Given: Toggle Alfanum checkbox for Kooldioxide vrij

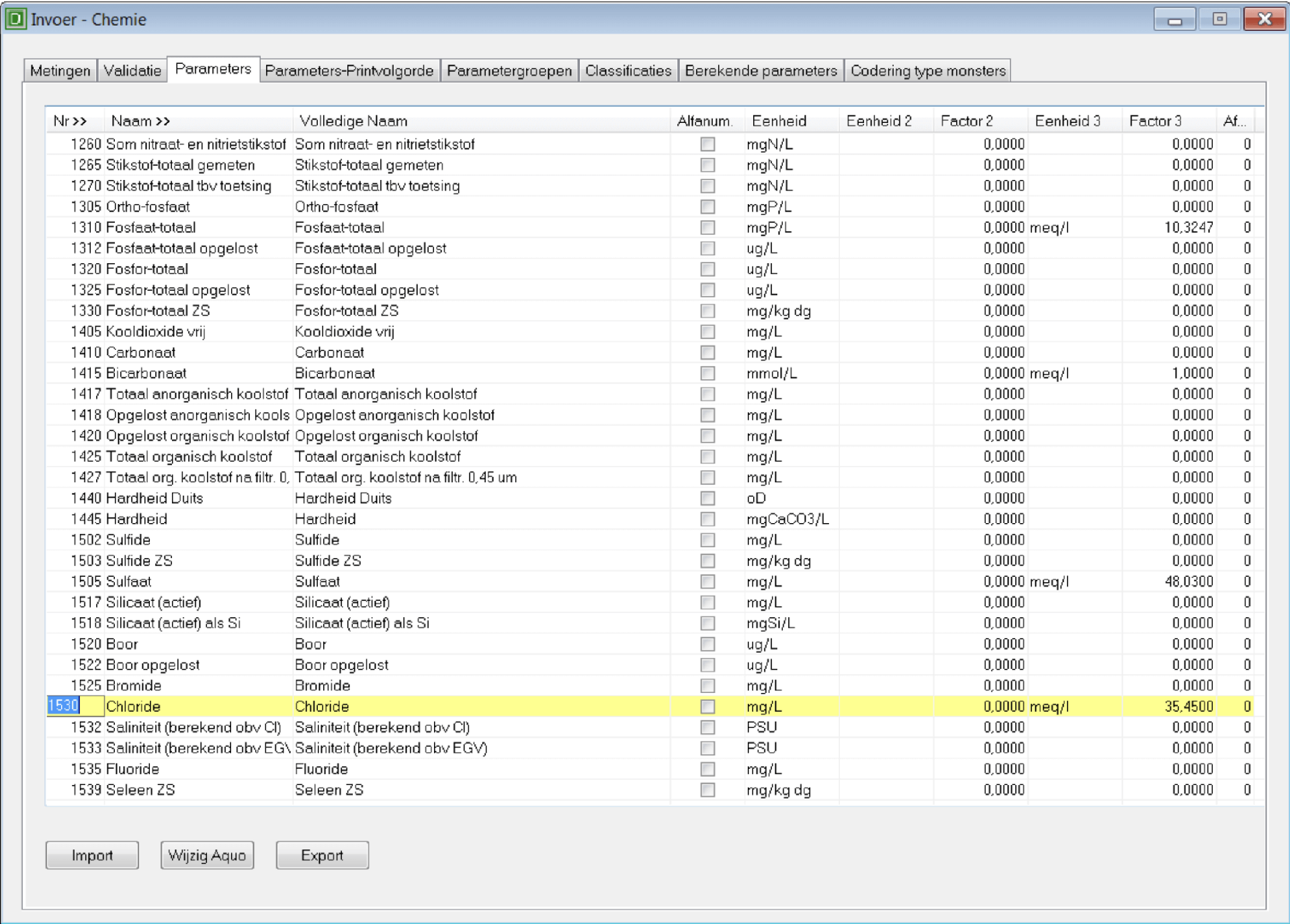Looking at the screenshot, I should coord(707,331).
